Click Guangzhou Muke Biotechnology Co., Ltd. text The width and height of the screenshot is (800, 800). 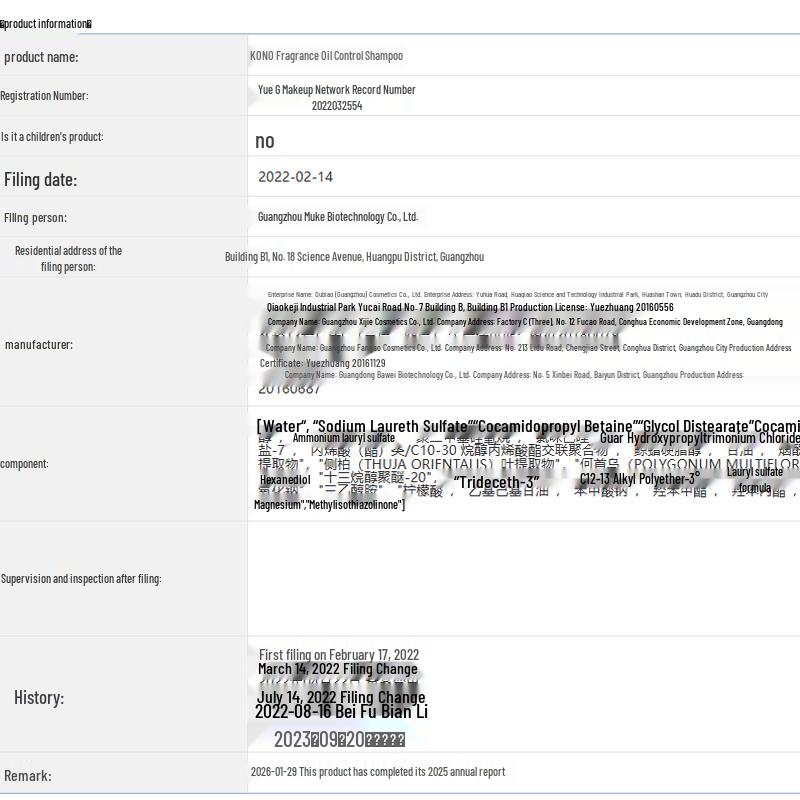pyautogui.click(x=338, y=217)
